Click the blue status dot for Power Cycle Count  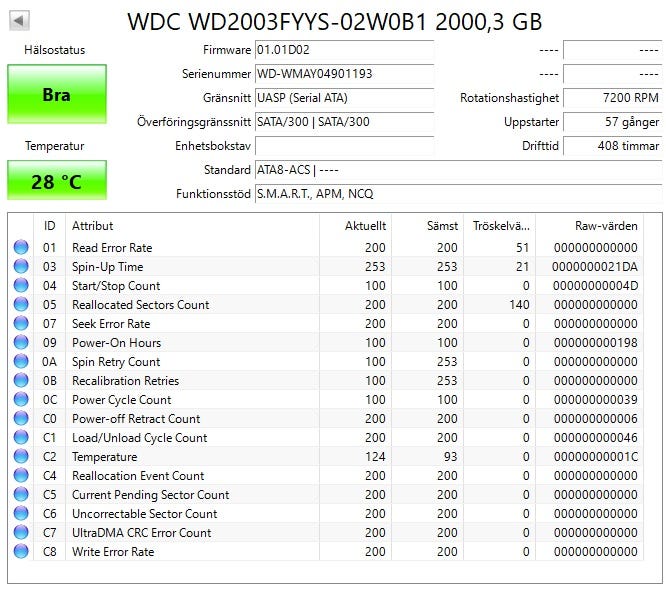tap(21, 399)
